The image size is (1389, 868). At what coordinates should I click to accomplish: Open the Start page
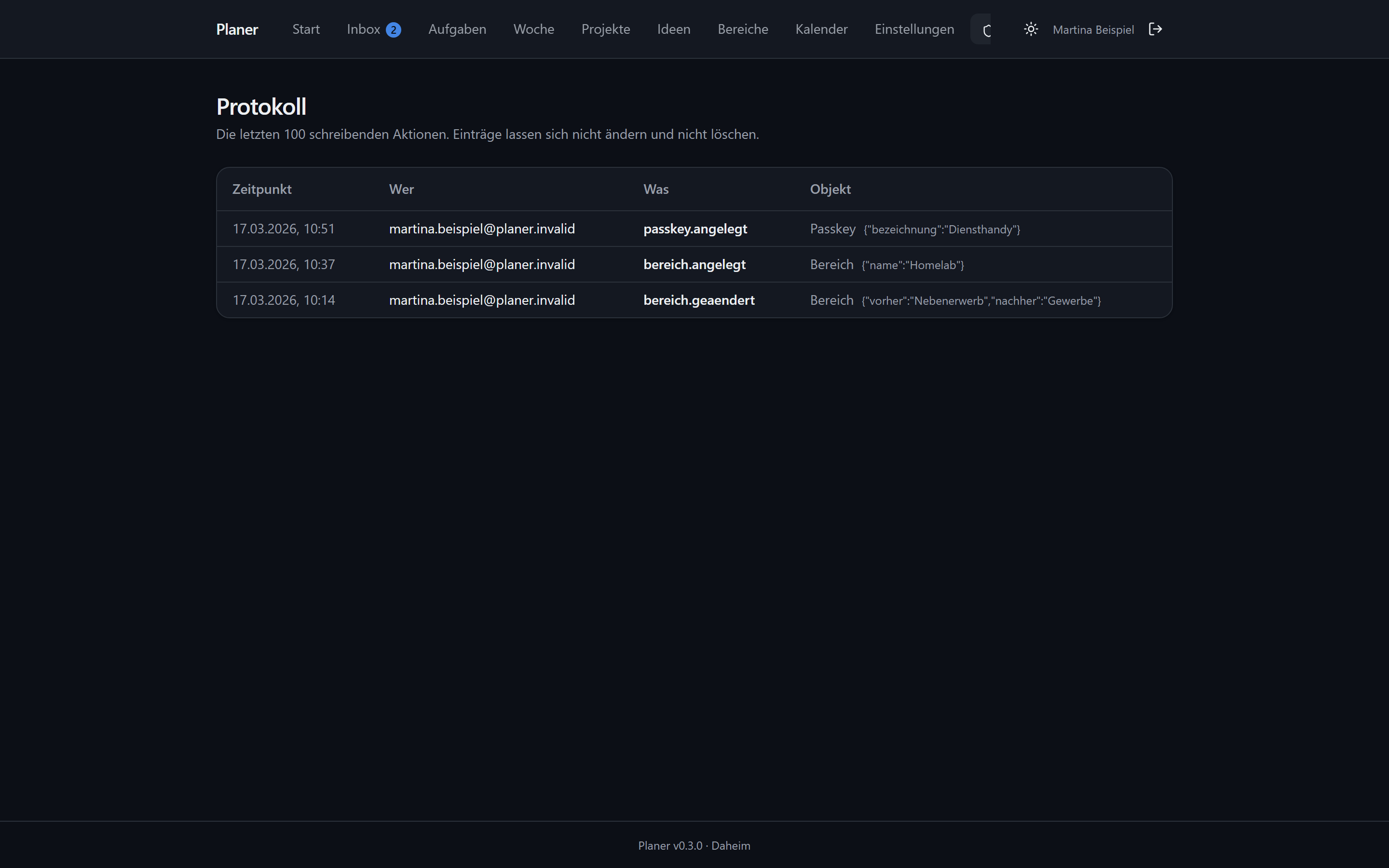pyautogui.click(x=306, y=29)
